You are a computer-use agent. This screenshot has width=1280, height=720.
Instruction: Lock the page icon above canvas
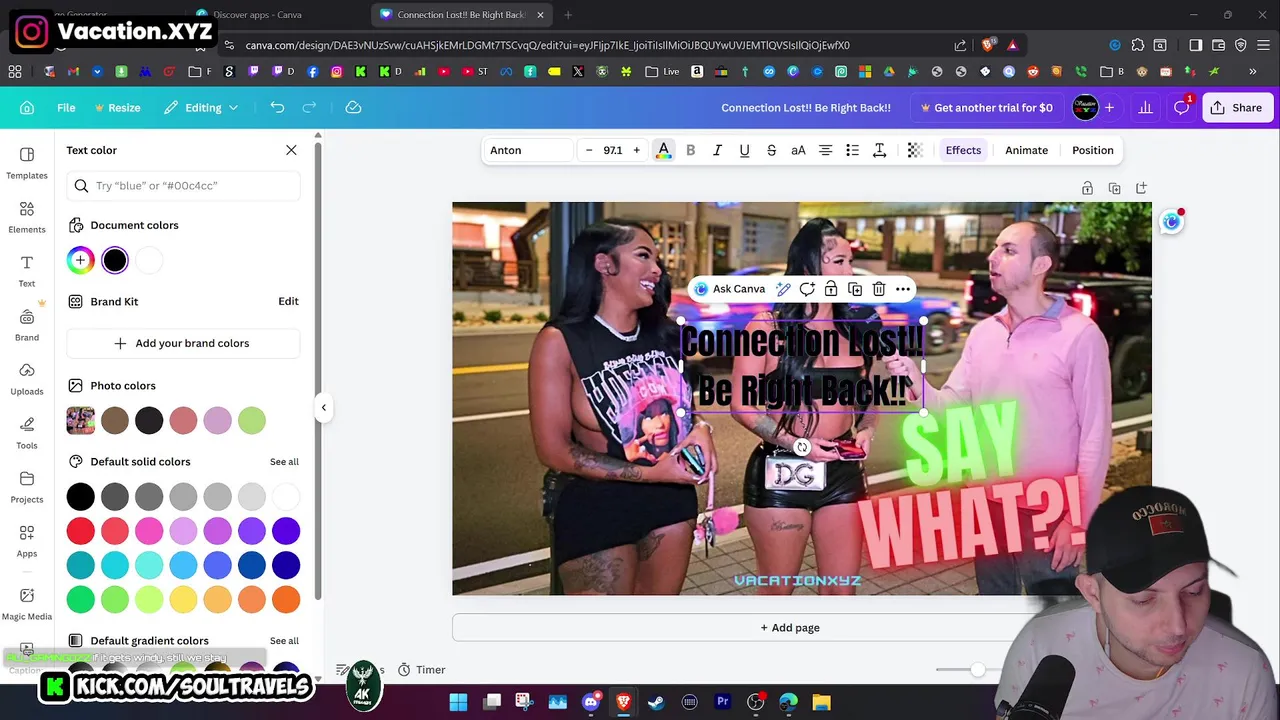(x=1087, y=188)
